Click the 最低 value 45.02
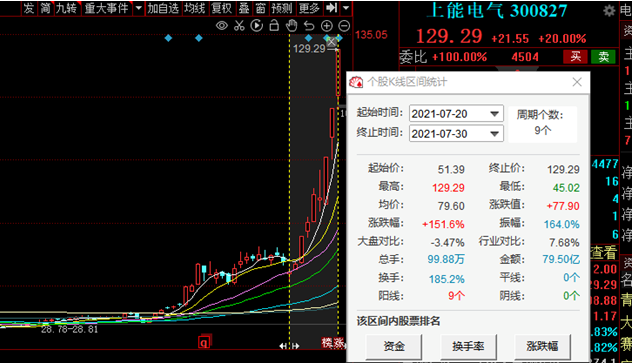Viewport: 634px width, 363px height. pyautogui.click(x=566, y=188)
